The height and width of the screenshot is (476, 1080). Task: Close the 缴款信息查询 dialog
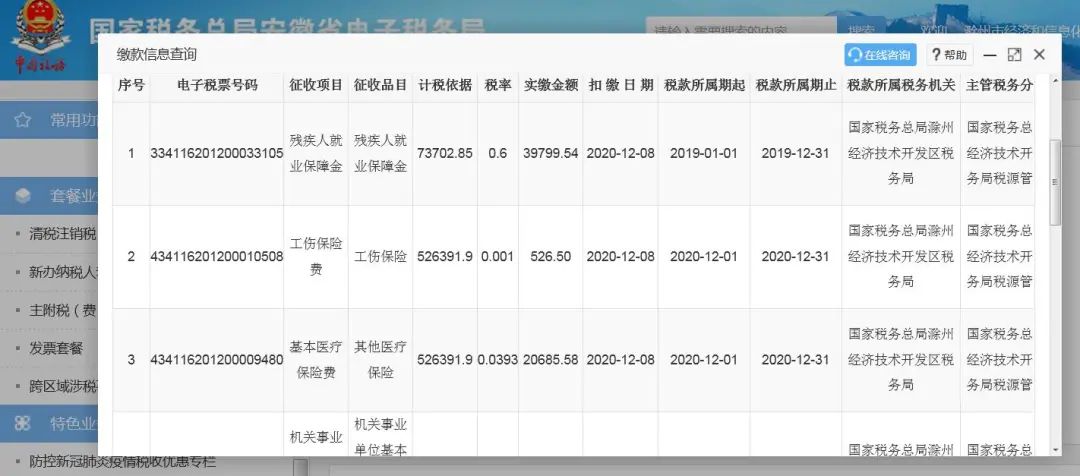pos(1039,55)
